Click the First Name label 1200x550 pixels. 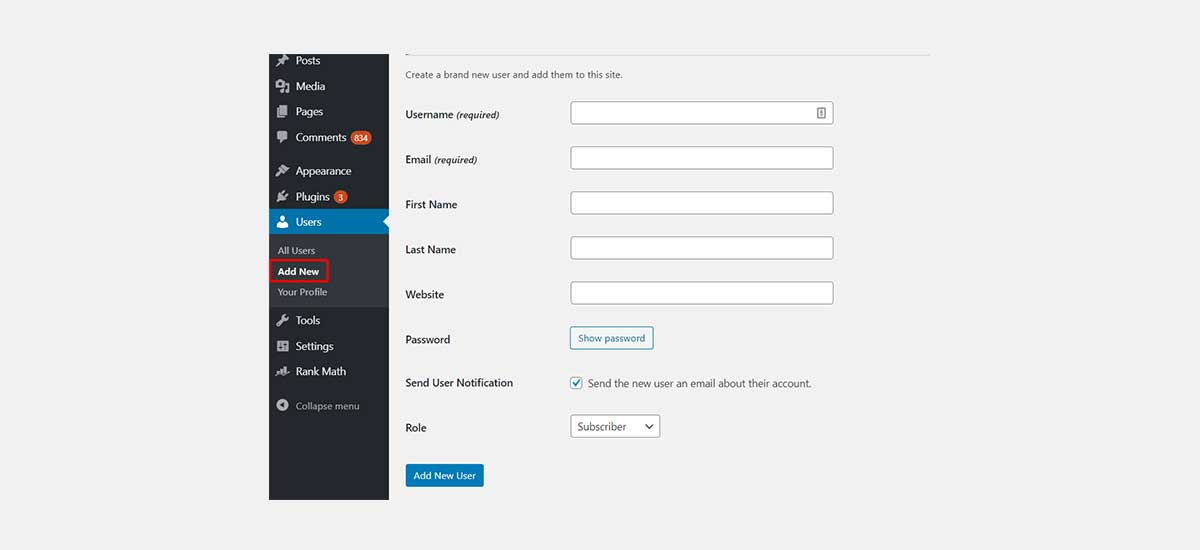(x=431, y=204)
